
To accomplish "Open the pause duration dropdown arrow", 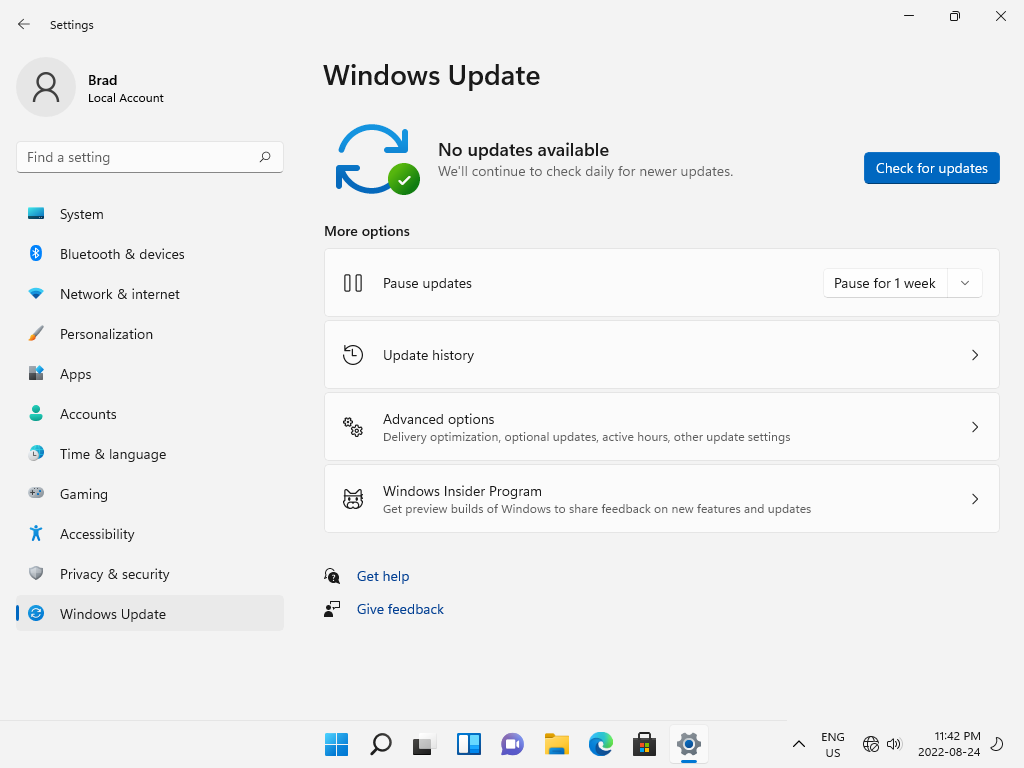I will (965, 283).
